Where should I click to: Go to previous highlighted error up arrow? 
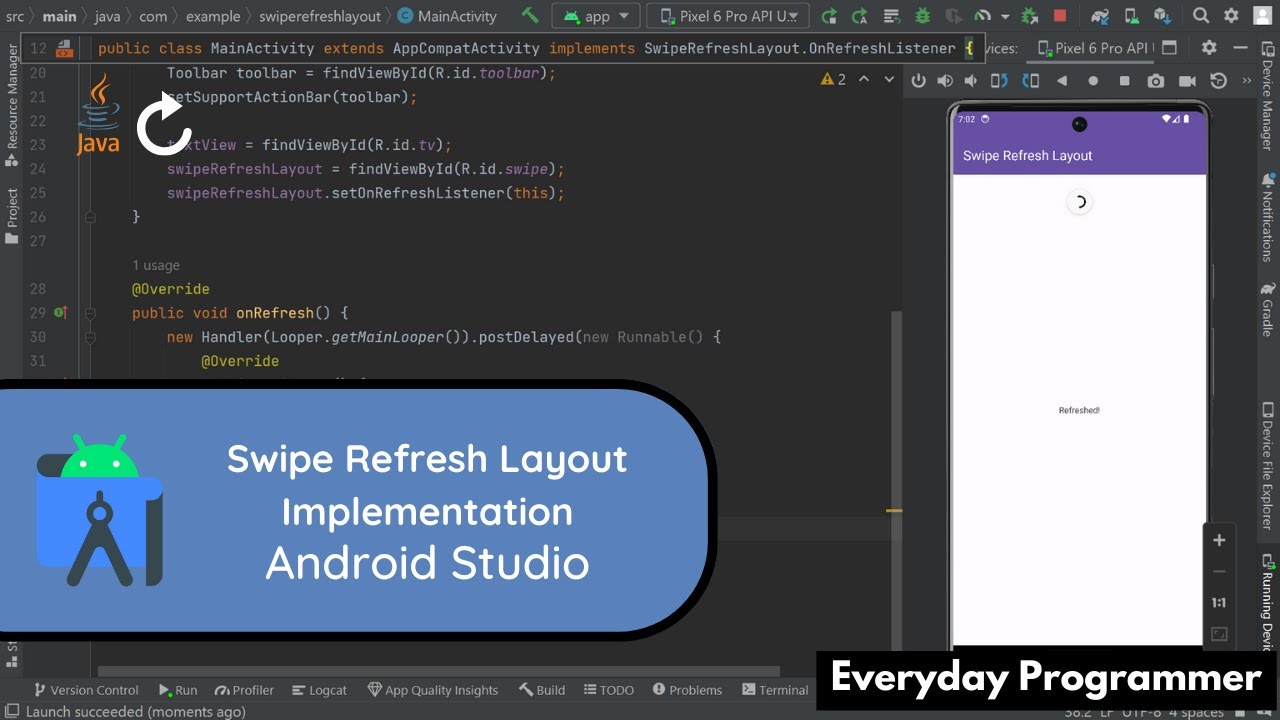pos(864,79)
